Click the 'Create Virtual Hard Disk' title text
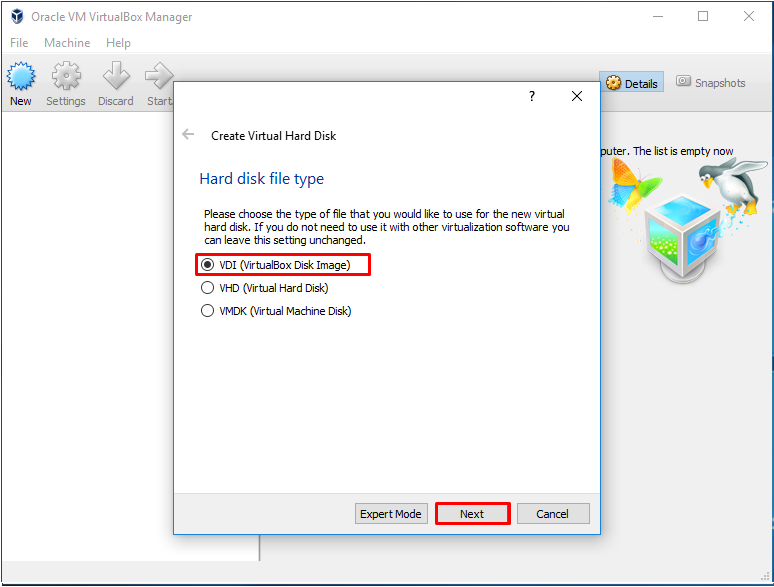Viewport: 774px width, 587px height. pyautogui.click(x=273, y=136)
